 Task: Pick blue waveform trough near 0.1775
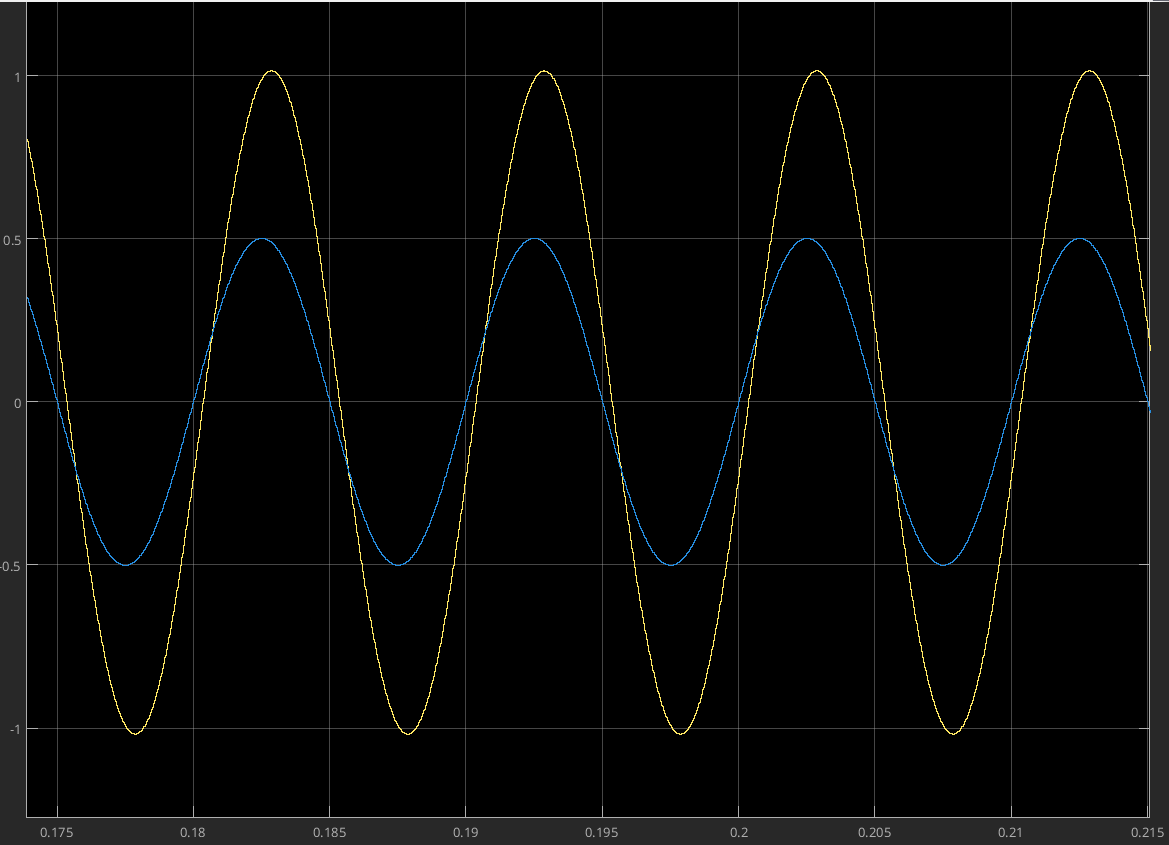pyautogui.click(x=126, y=565)
